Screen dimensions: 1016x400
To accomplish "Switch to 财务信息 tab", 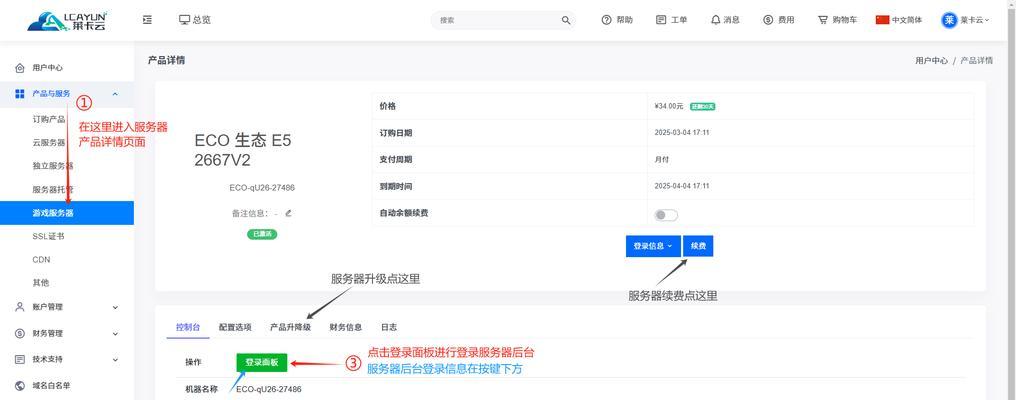I will point(346,327).
